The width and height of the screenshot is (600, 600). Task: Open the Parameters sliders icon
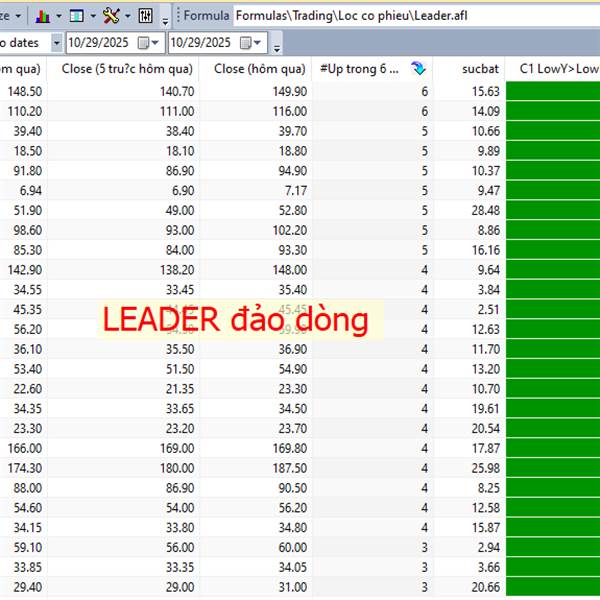coord(145,16)
